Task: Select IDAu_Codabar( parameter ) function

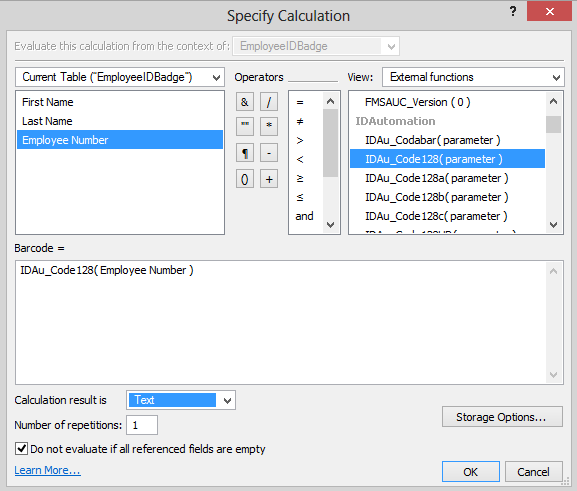Action: point(447,140)
